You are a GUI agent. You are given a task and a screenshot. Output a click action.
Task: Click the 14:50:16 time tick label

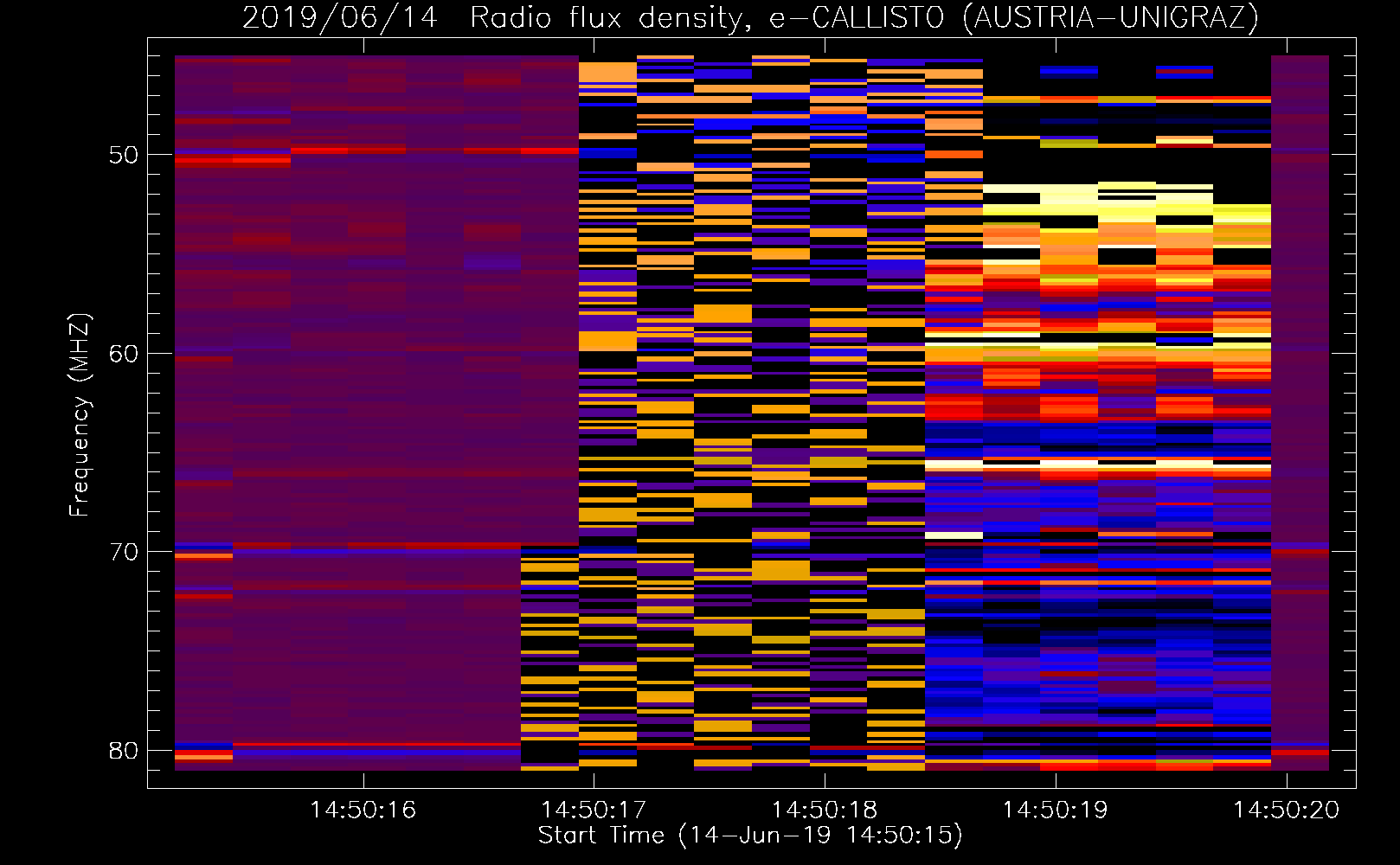363,810
